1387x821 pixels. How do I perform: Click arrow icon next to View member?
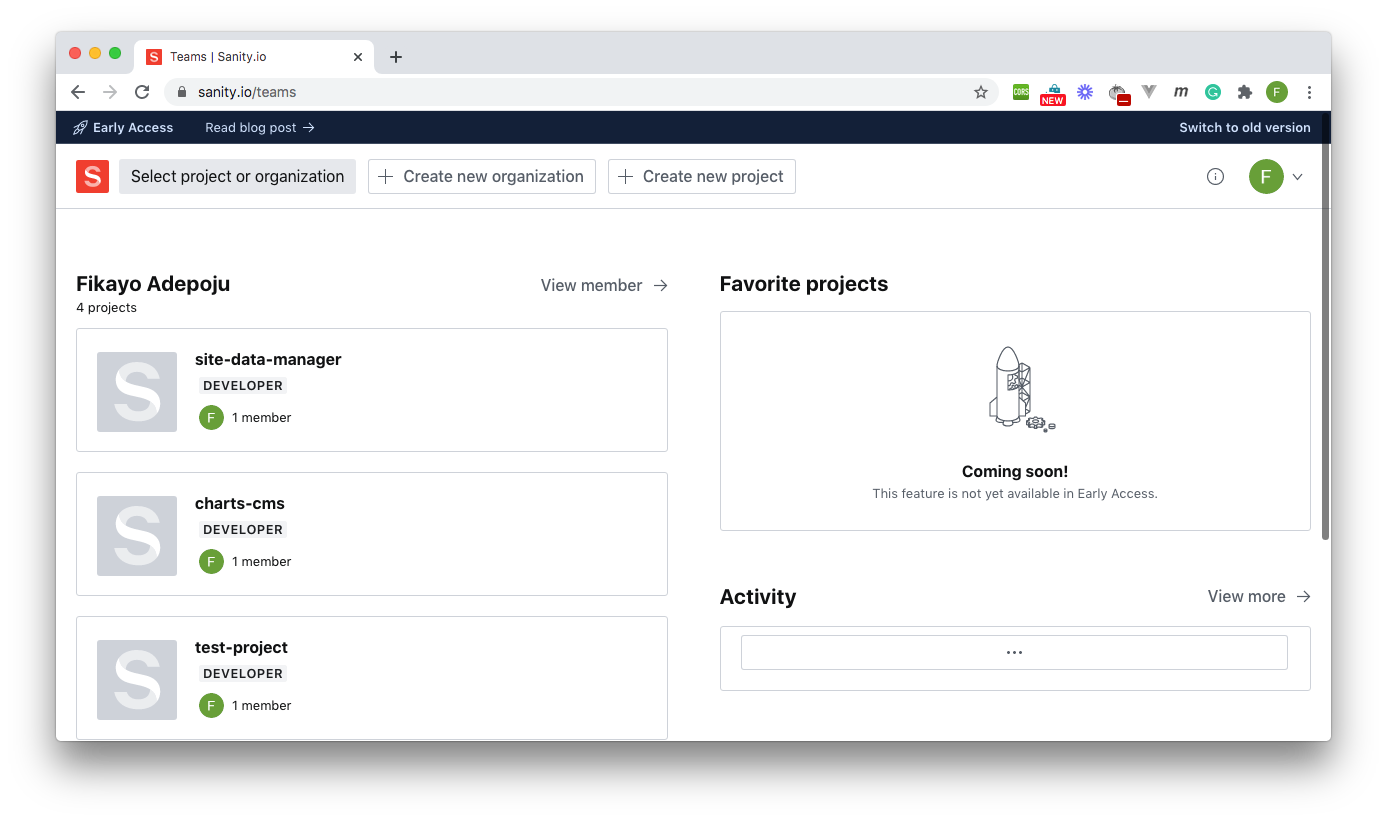pyautogui.click(x=660, y=285)
